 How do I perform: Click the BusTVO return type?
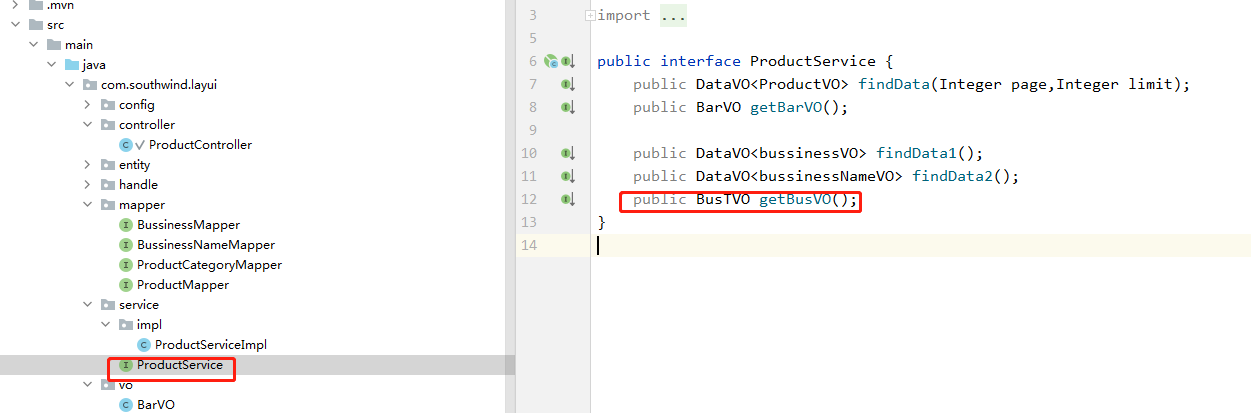click(723, 200)
